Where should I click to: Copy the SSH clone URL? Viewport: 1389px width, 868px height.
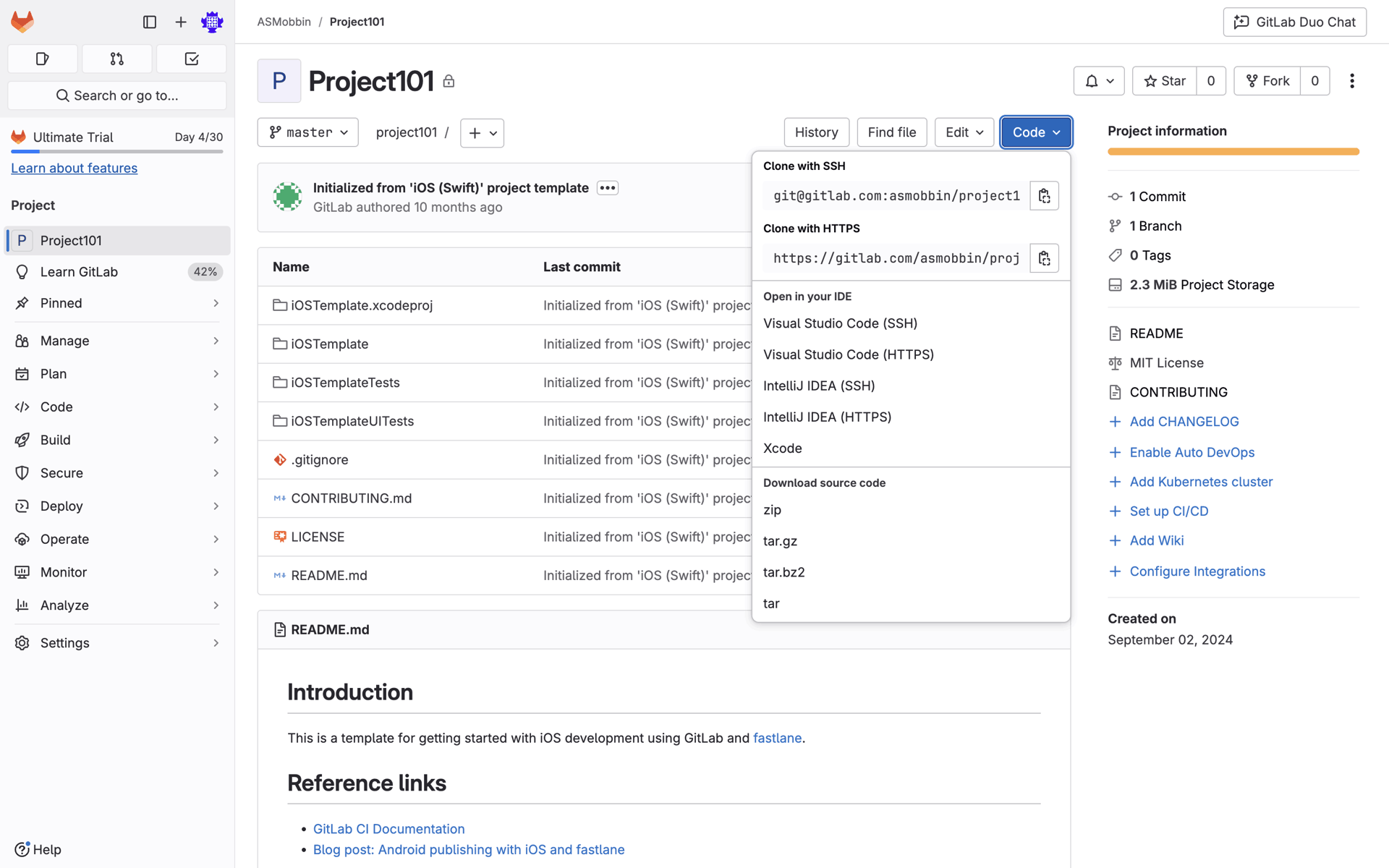click(x=1044, y=195)
